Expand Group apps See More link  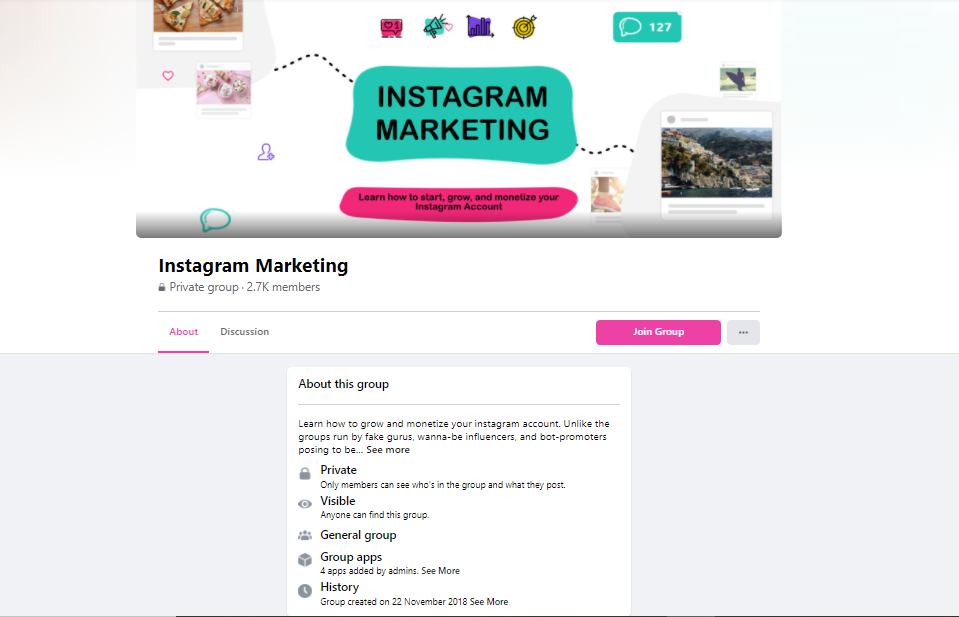[440, 571]
